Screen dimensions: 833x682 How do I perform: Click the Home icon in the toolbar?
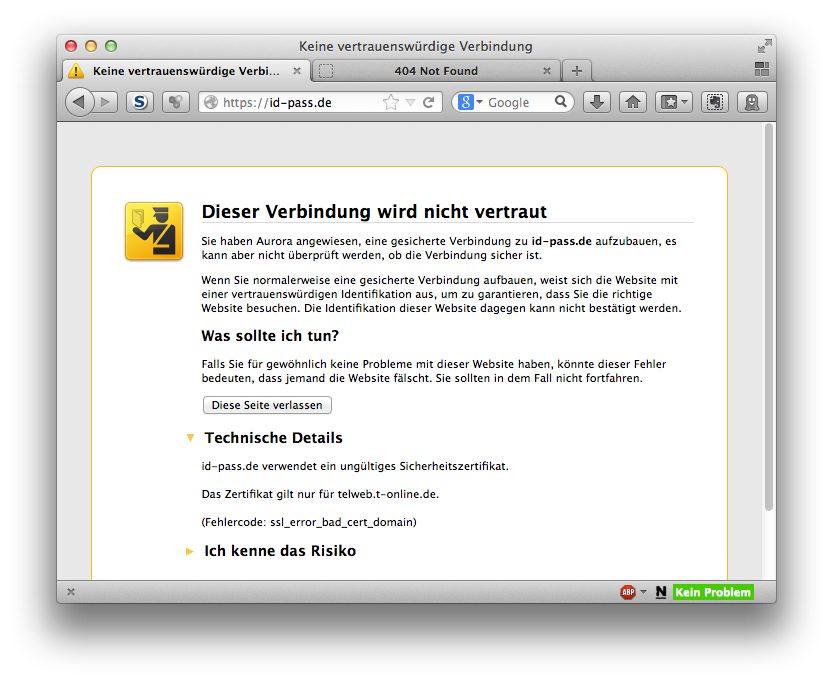632,101
